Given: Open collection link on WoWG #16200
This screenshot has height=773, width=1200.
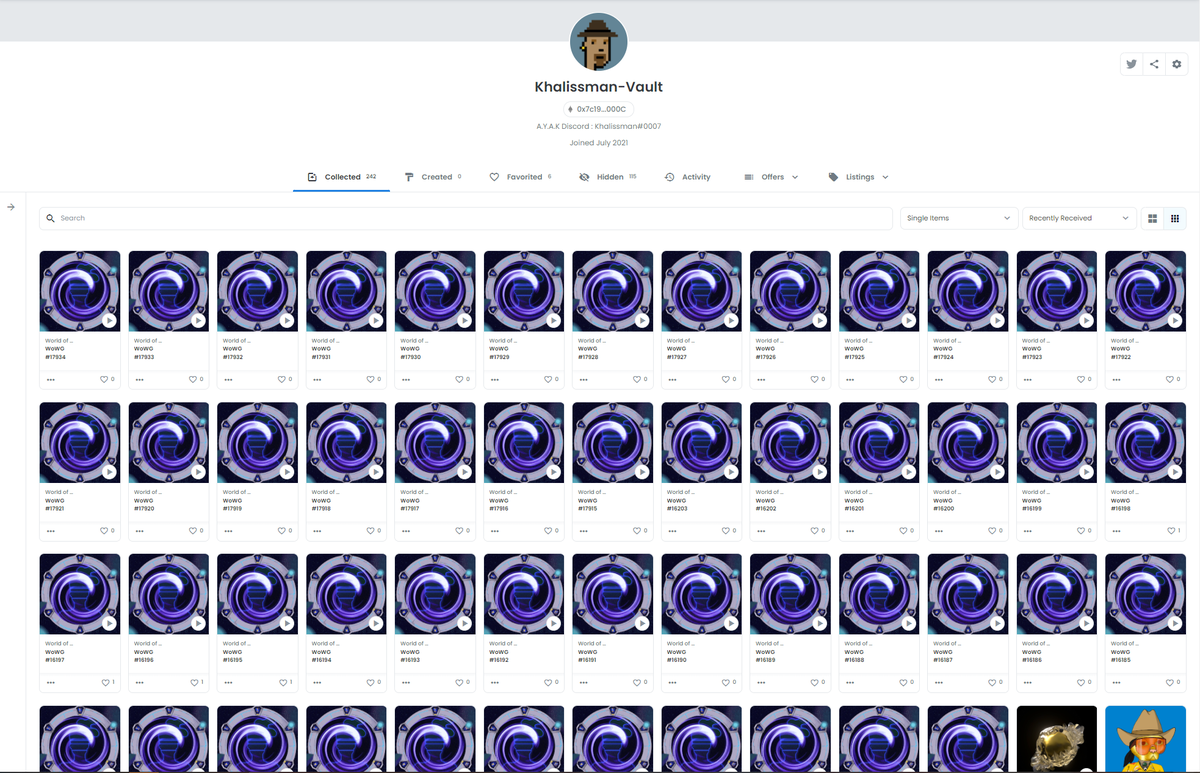Looking at the screenshot, I should [x=947, y=492].
